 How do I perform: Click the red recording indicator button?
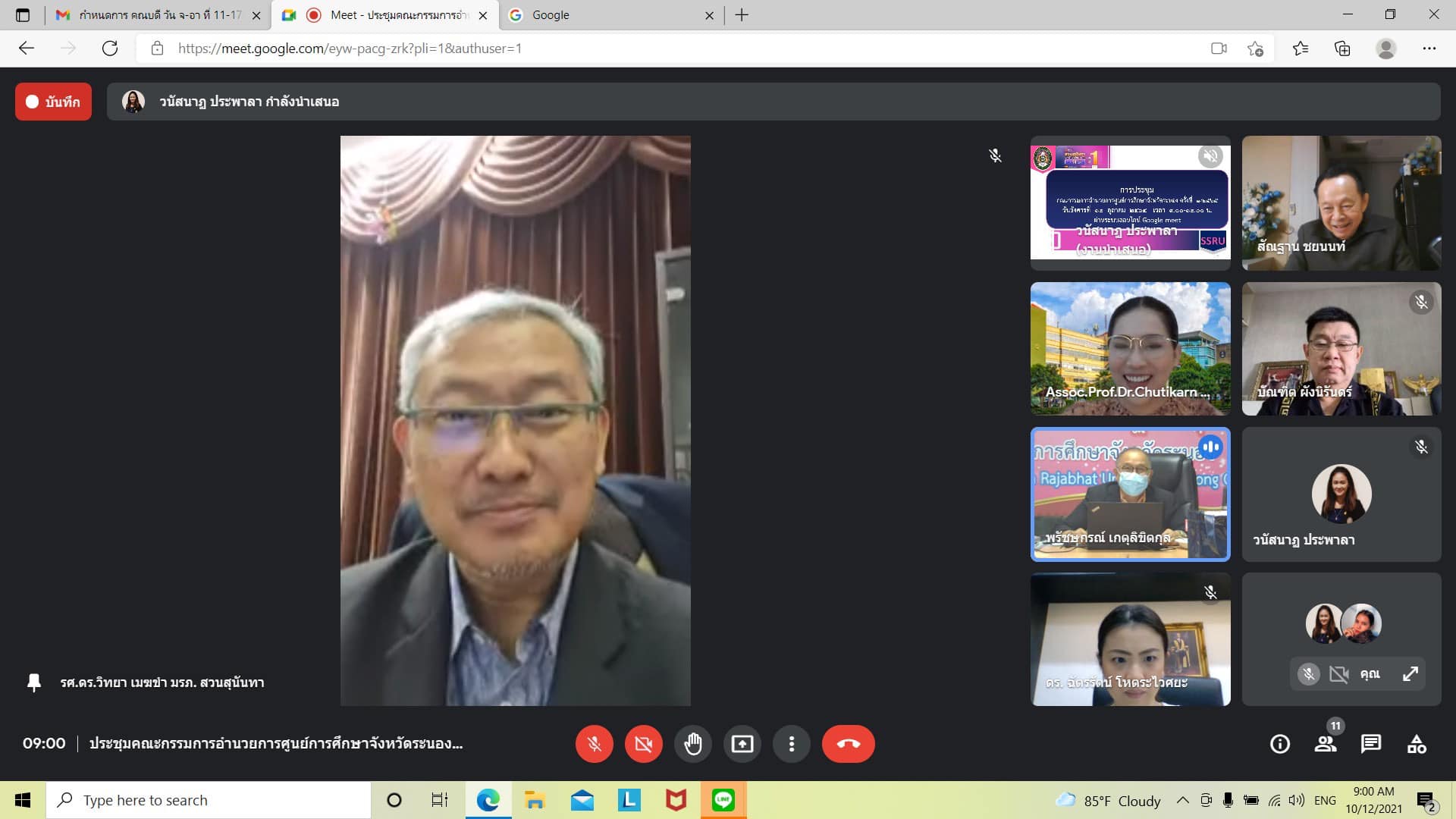53,102
